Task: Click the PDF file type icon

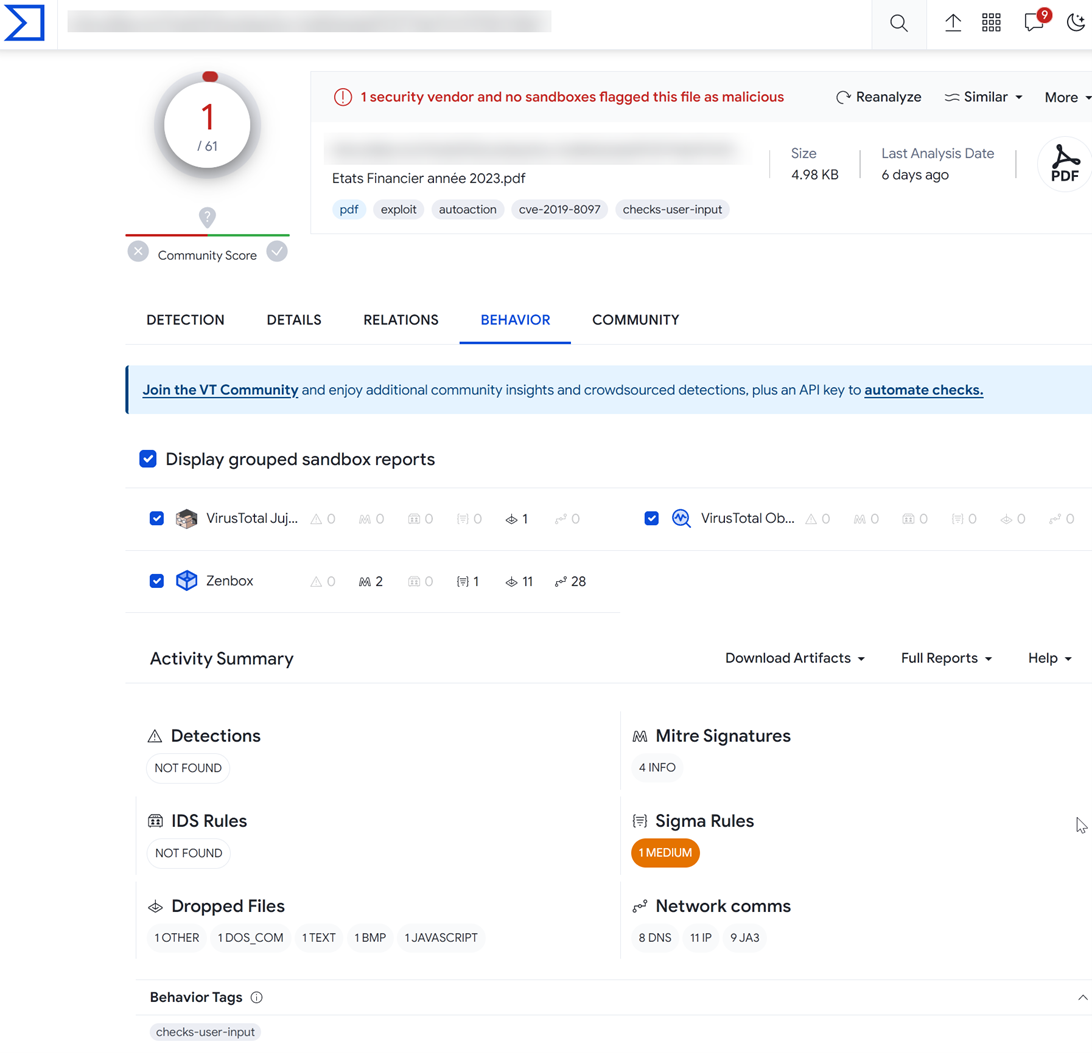Action: [x=1065, y=164]
